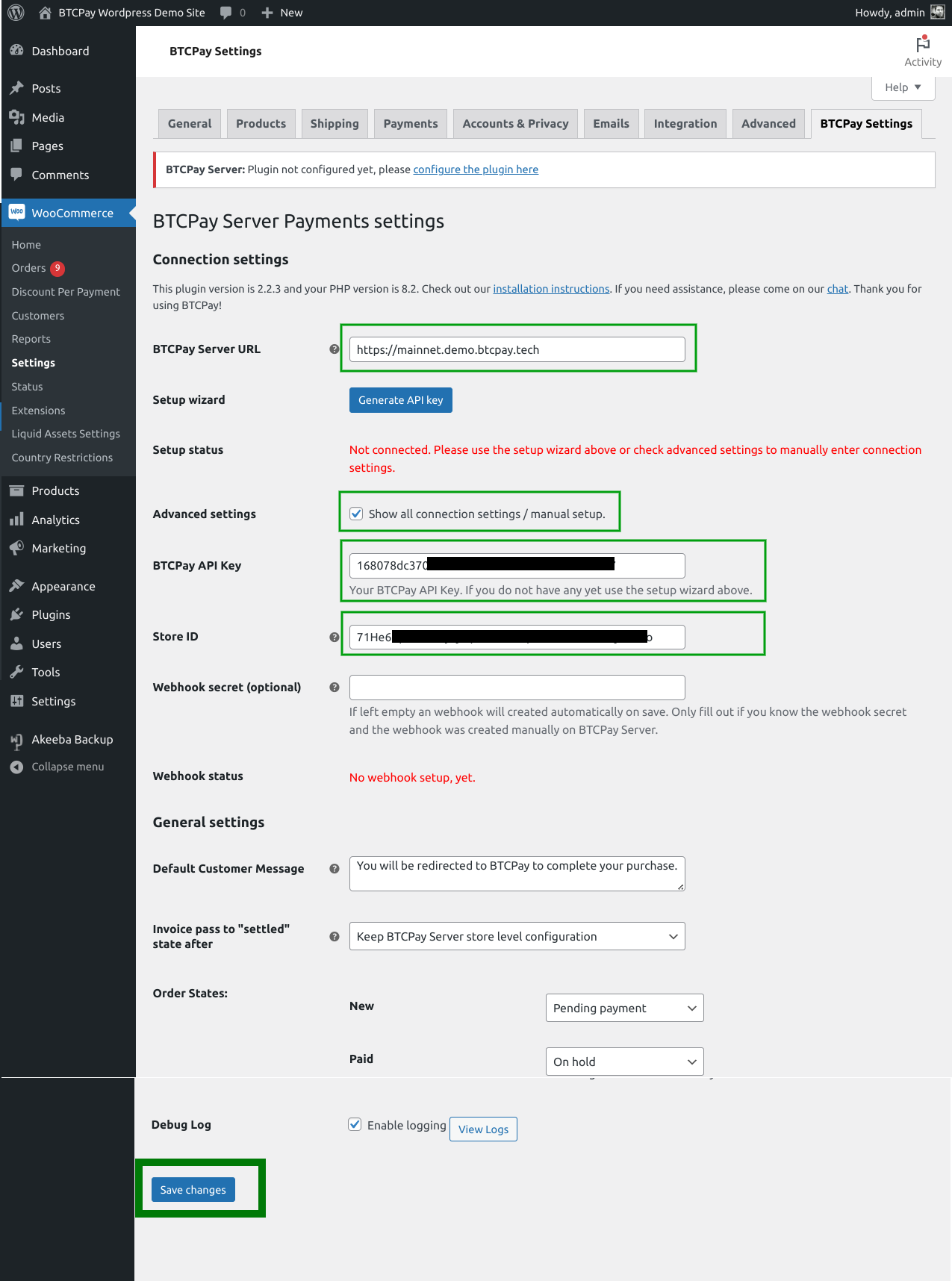The width and height of the screenshot is (952, 1281).
Task: Click the Default Customer Message textarea
Action: pos(517,873)
